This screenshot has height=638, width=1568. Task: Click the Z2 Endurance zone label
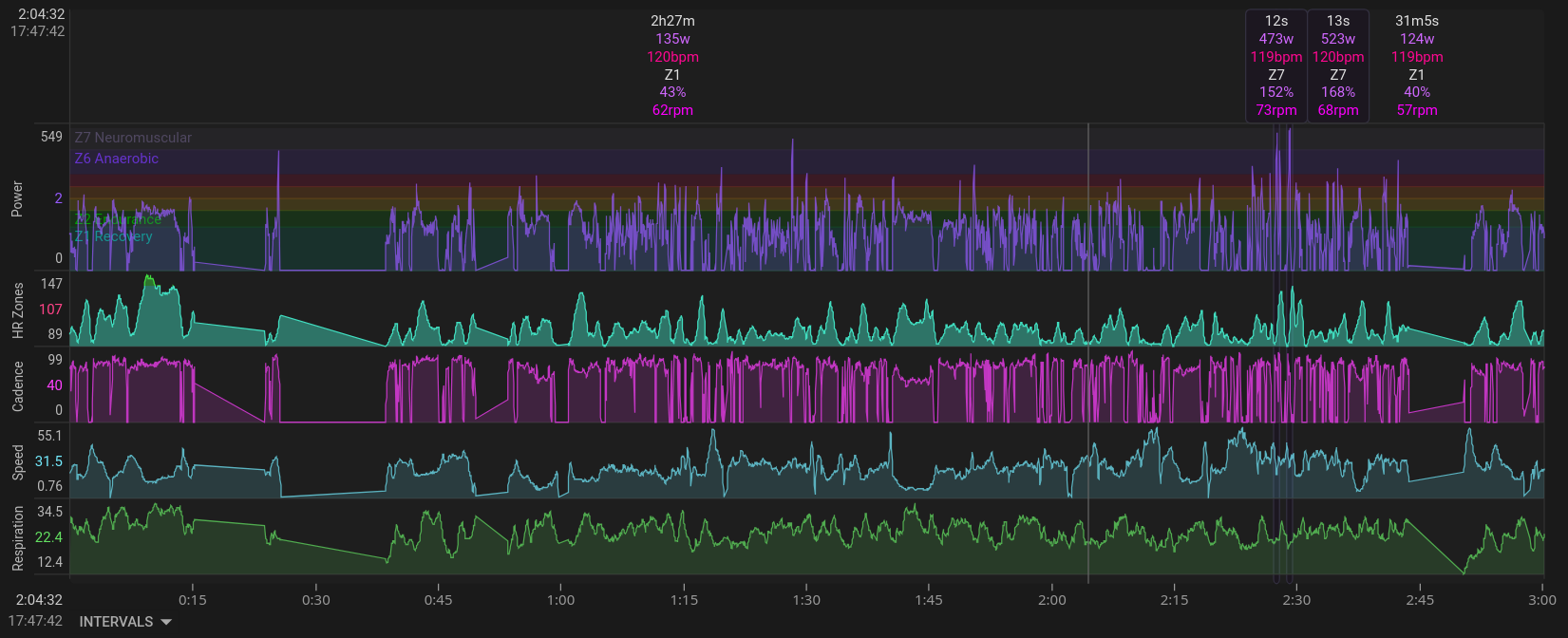[119, 219]
